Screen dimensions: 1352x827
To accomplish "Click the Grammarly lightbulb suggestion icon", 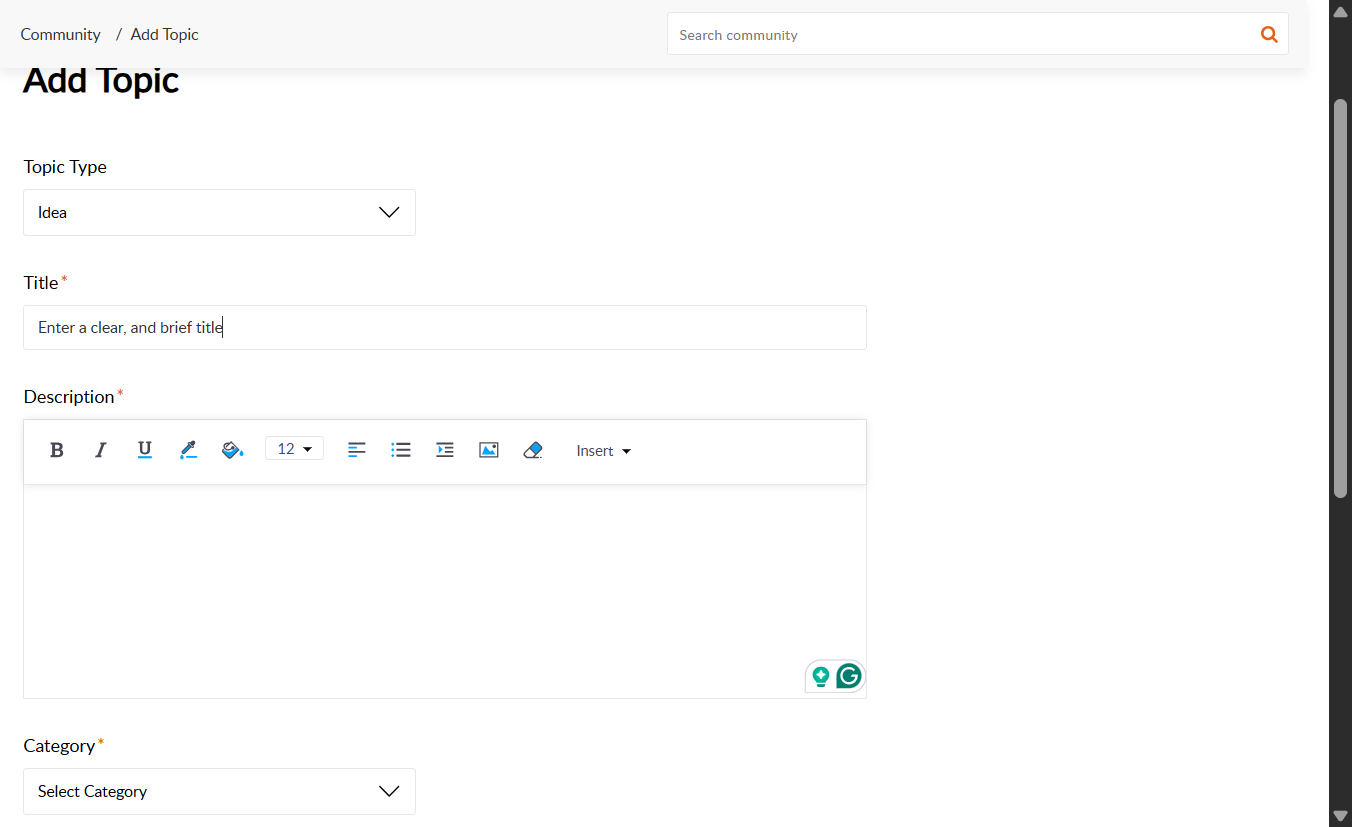I will click(x=821, y=677).
